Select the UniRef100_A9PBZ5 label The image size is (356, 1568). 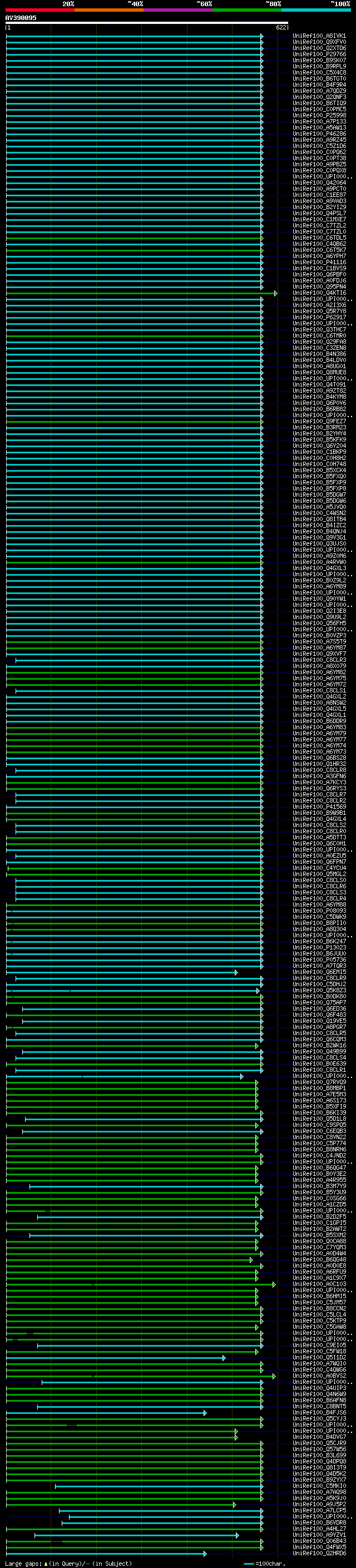tap(319, 164)
